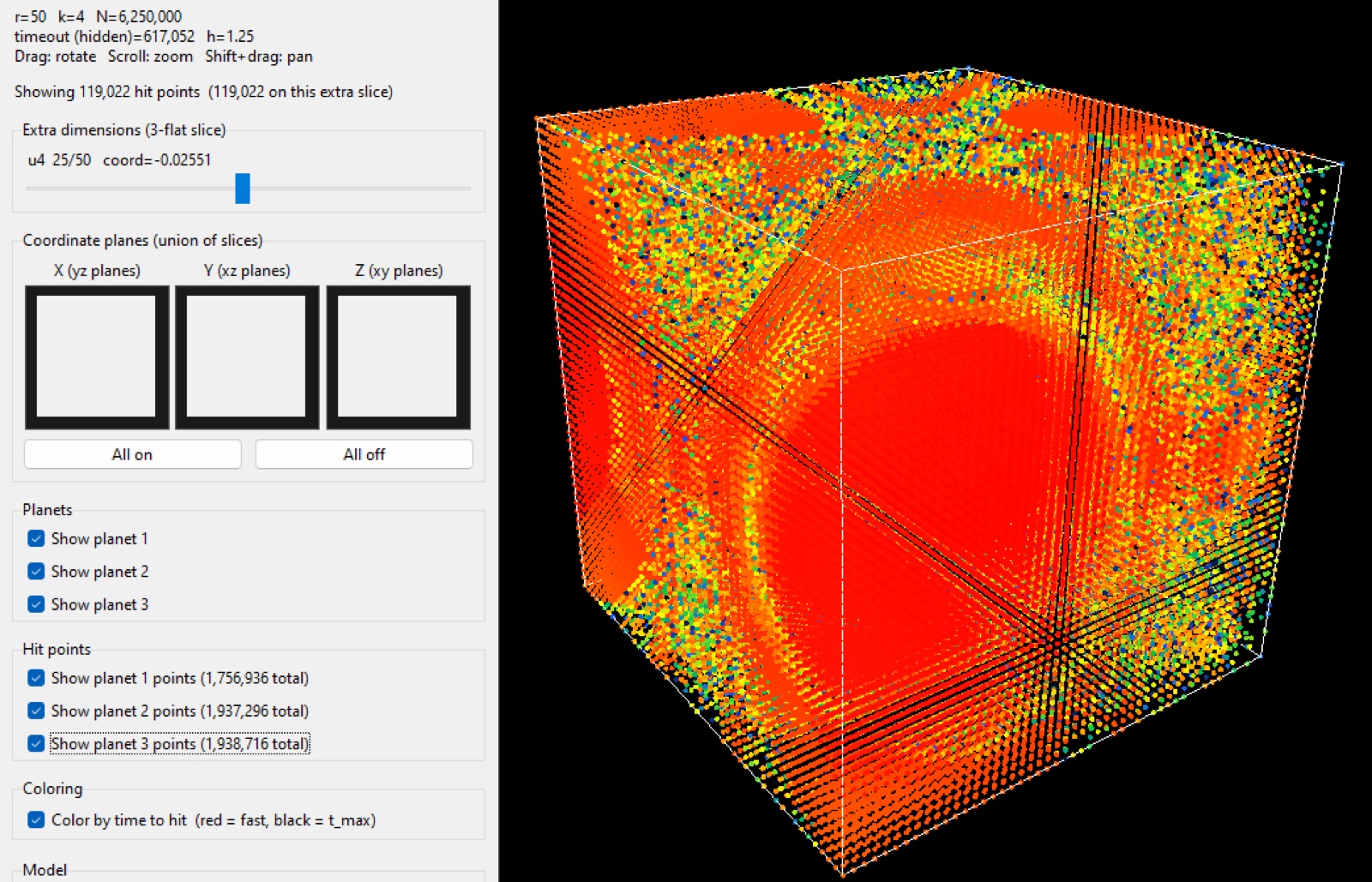
Task: Click the All on button
Action: pyautogui.click(x=132, y=454)
